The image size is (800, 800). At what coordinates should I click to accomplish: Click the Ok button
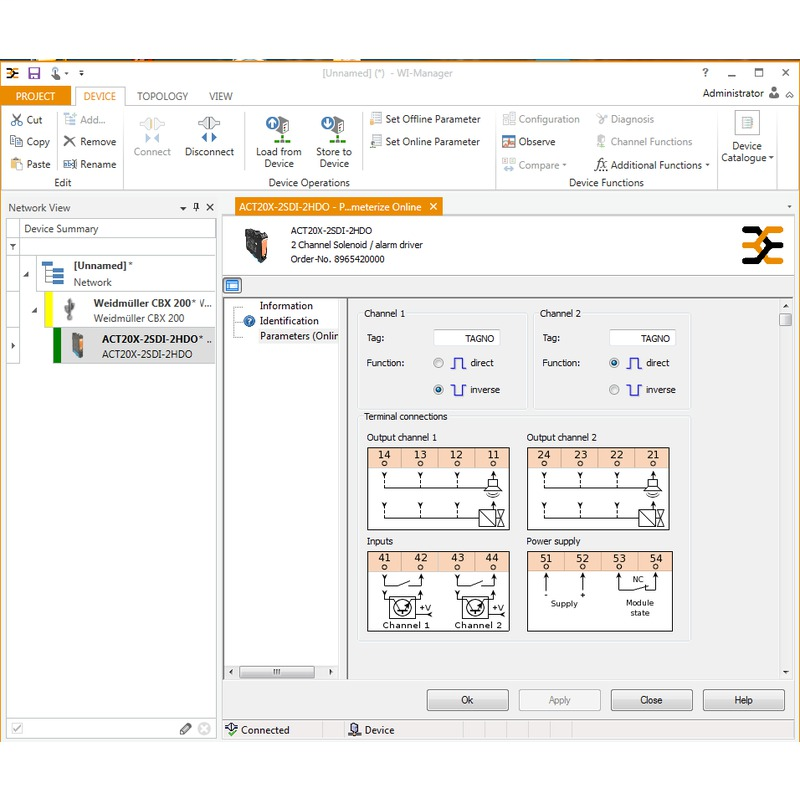(x=467, y=700)
